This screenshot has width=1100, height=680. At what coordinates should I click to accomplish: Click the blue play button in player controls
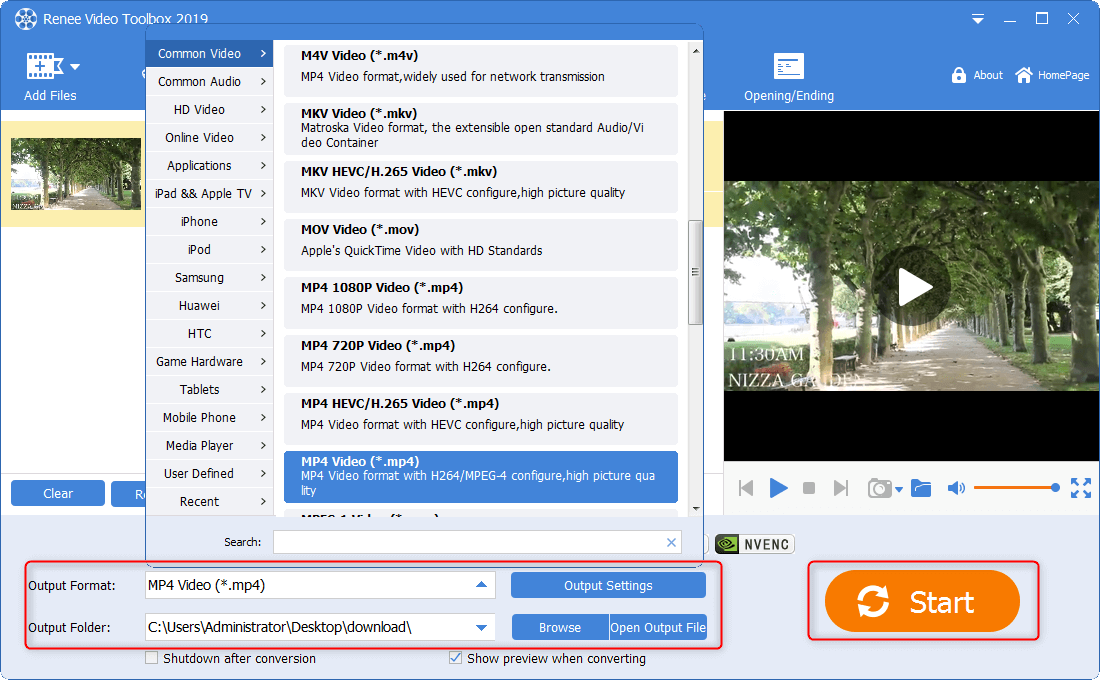tap(778, 488)
